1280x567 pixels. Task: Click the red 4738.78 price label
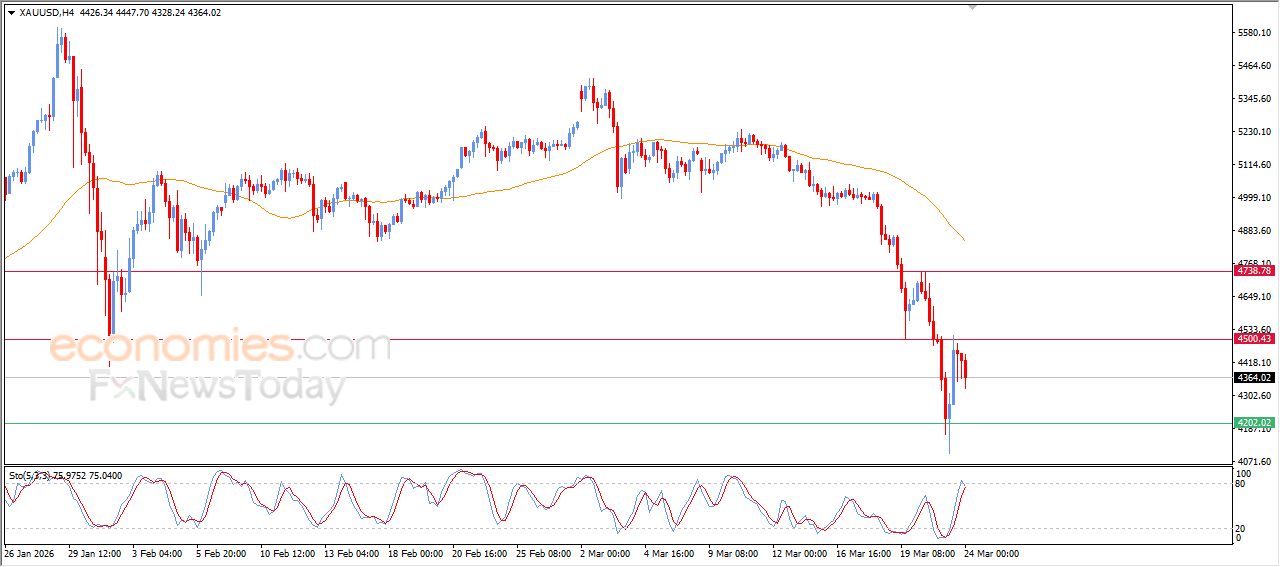coord(1254,271)
